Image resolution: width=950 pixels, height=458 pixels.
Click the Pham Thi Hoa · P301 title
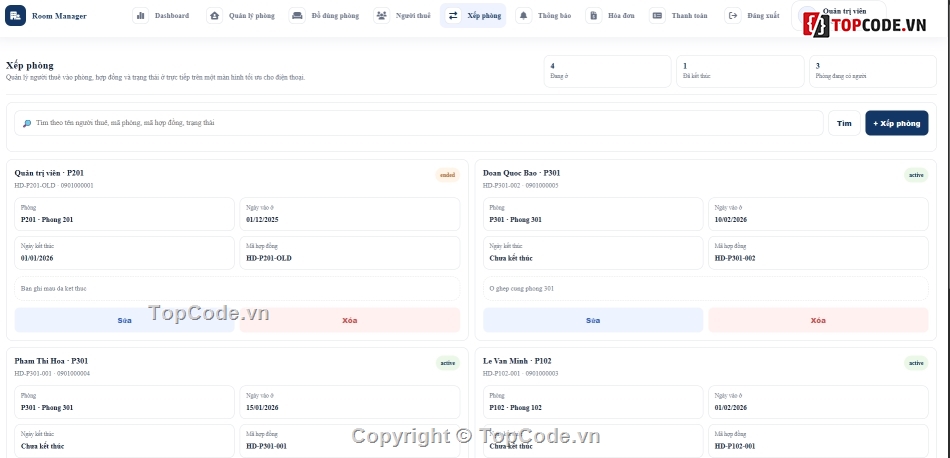pos(51,361)
